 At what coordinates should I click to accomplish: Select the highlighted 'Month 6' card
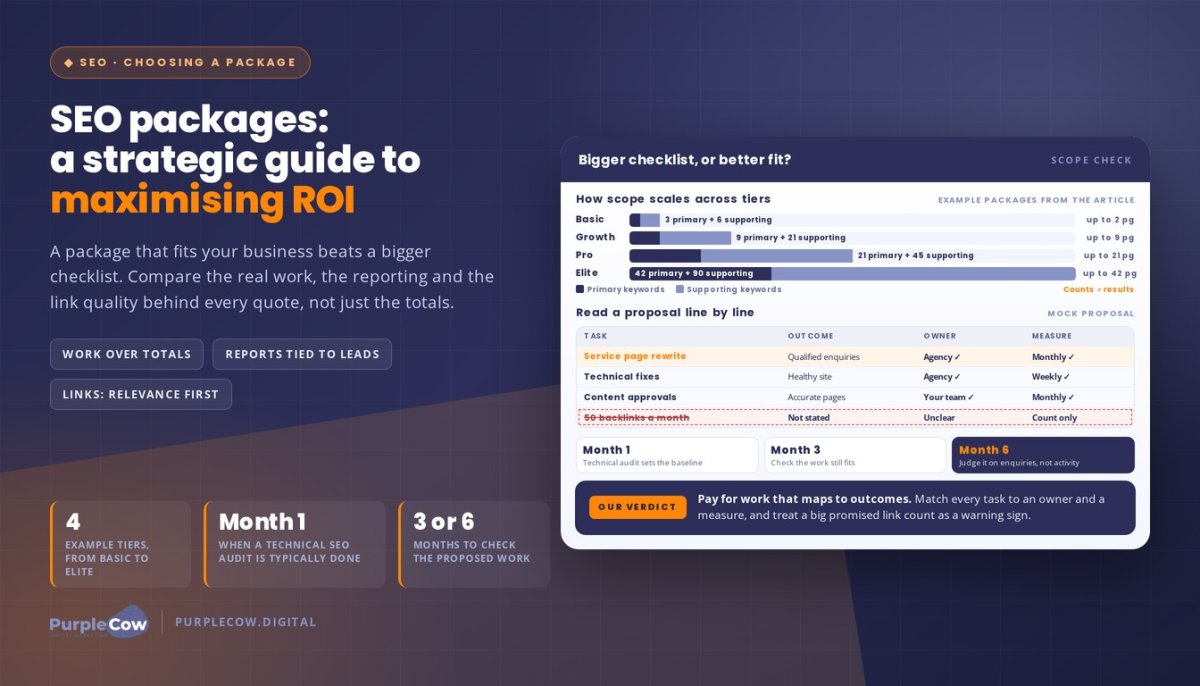pyautogui.click(x=1043, y=455)
